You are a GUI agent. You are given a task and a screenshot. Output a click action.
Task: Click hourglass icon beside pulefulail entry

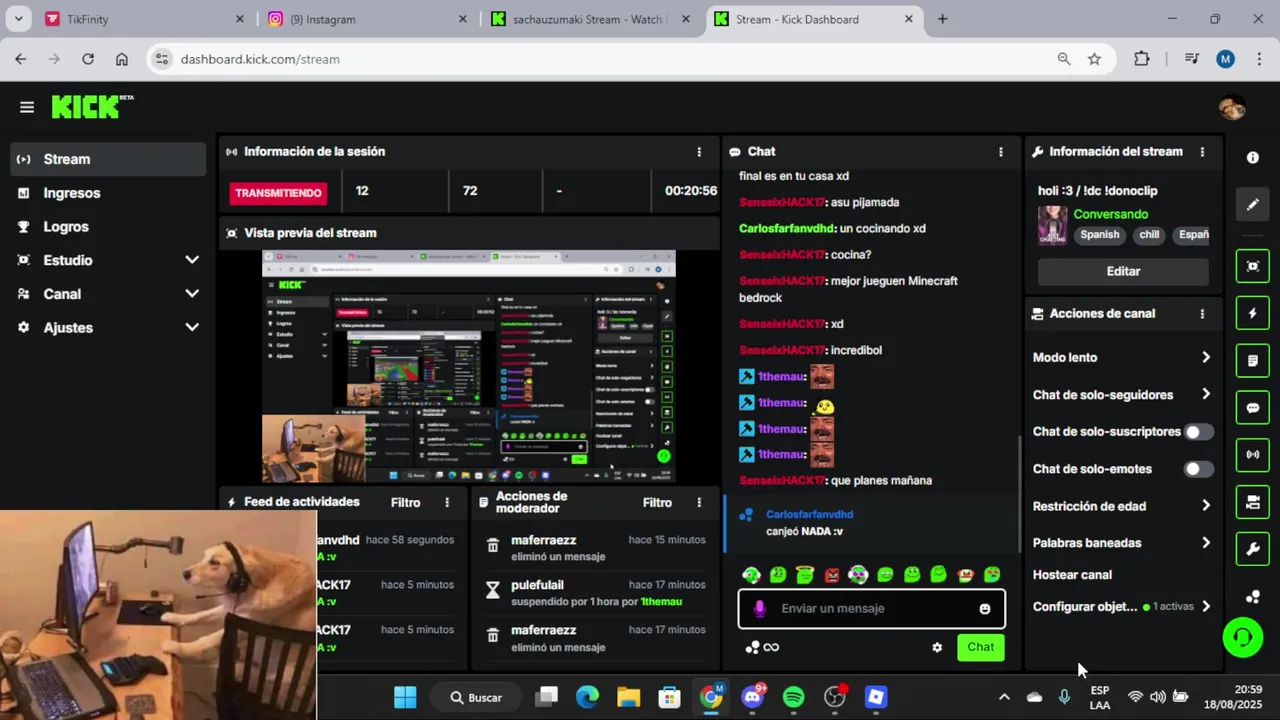pos(492,591)
